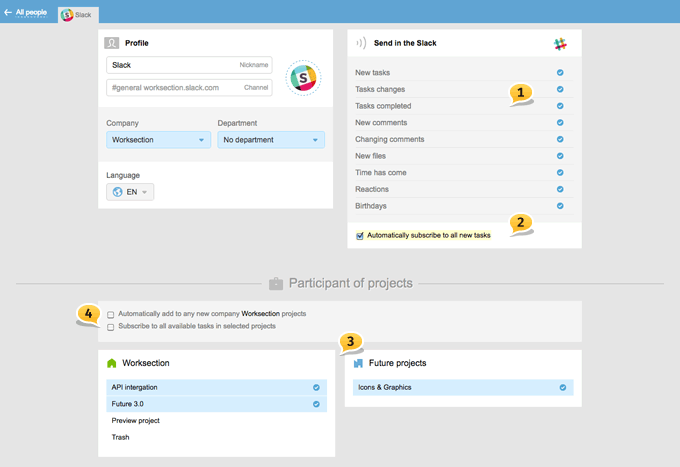680x467 pixels.
Task: Toggle Reactions notification check
Action: coord(560,189)
